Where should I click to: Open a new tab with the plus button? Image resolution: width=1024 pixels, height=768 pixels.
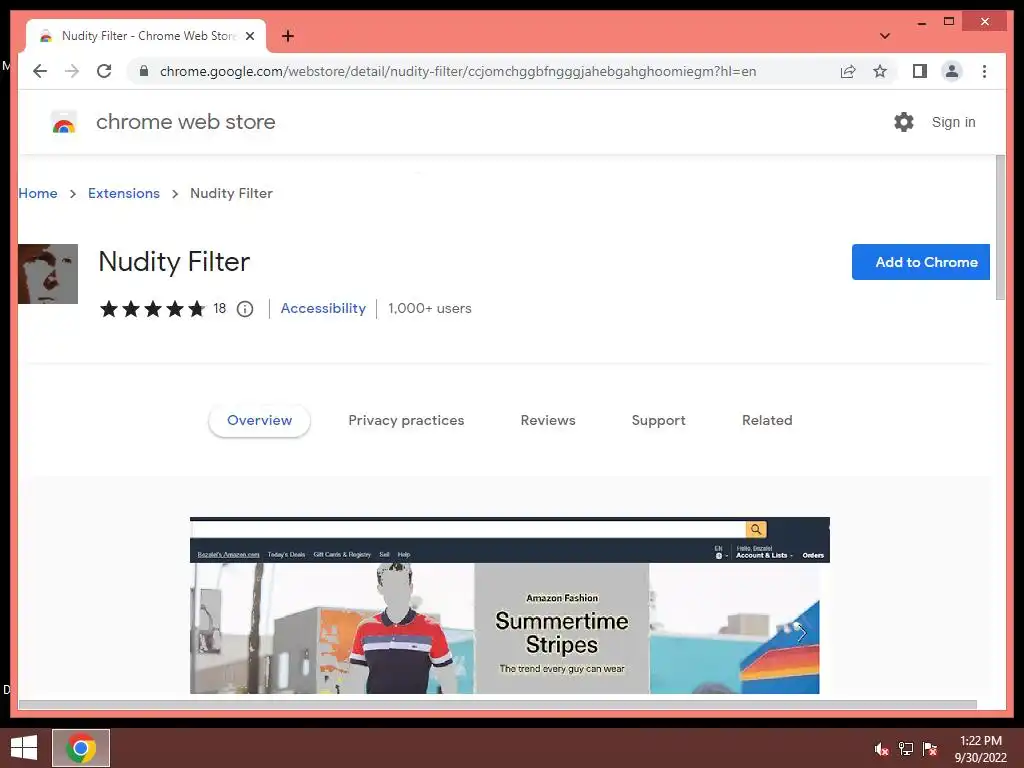(288, 36)
